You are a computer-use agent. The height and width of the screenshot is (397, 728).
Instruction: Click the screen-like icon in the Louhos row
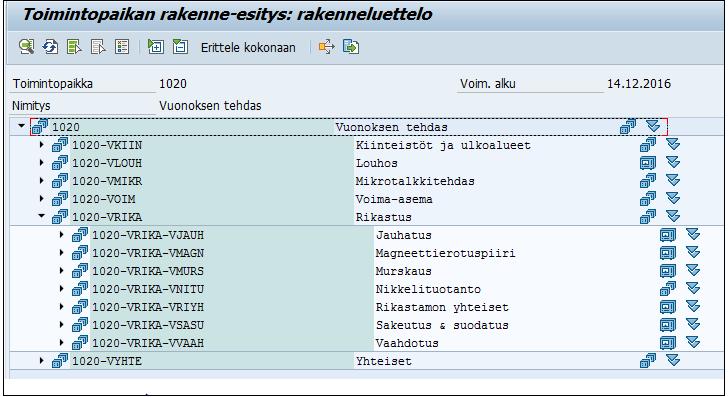(x=648, y=163)
